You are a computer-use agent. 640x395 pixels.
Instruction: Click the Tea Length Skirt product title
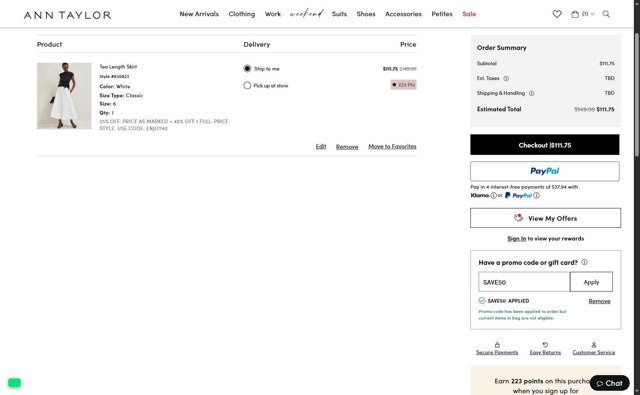point(118,67)
